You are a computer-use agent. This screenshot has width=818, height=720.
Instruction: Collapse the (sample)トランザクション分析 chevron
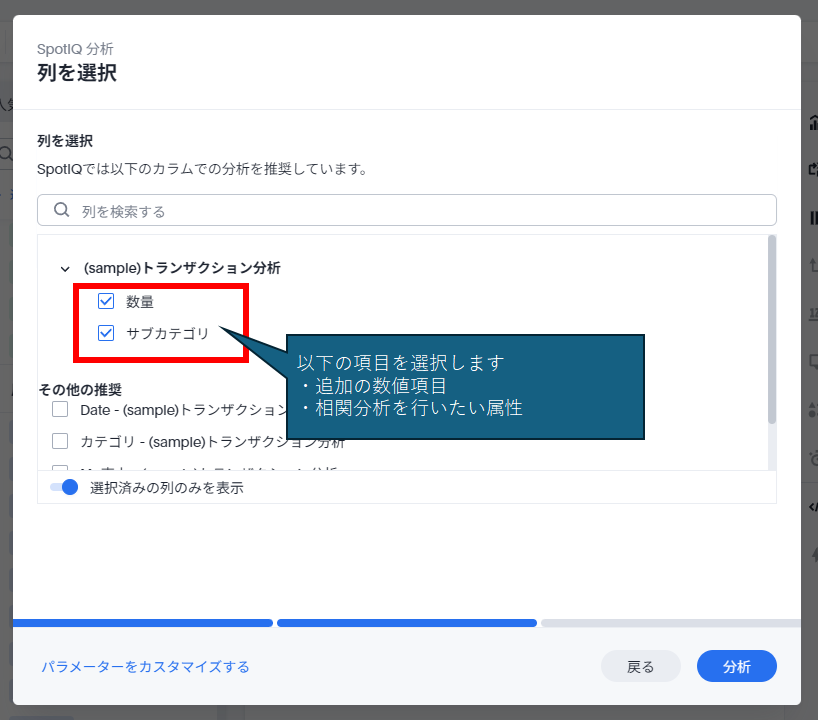click(x=65, y=269)
